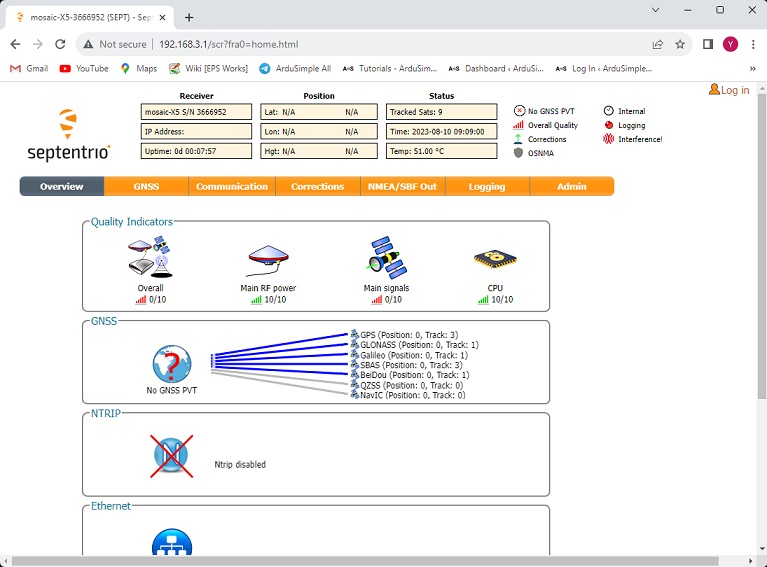Bookmark this page with the star icon
Viewport: 767px width, 567px height.
coord(680,44)
